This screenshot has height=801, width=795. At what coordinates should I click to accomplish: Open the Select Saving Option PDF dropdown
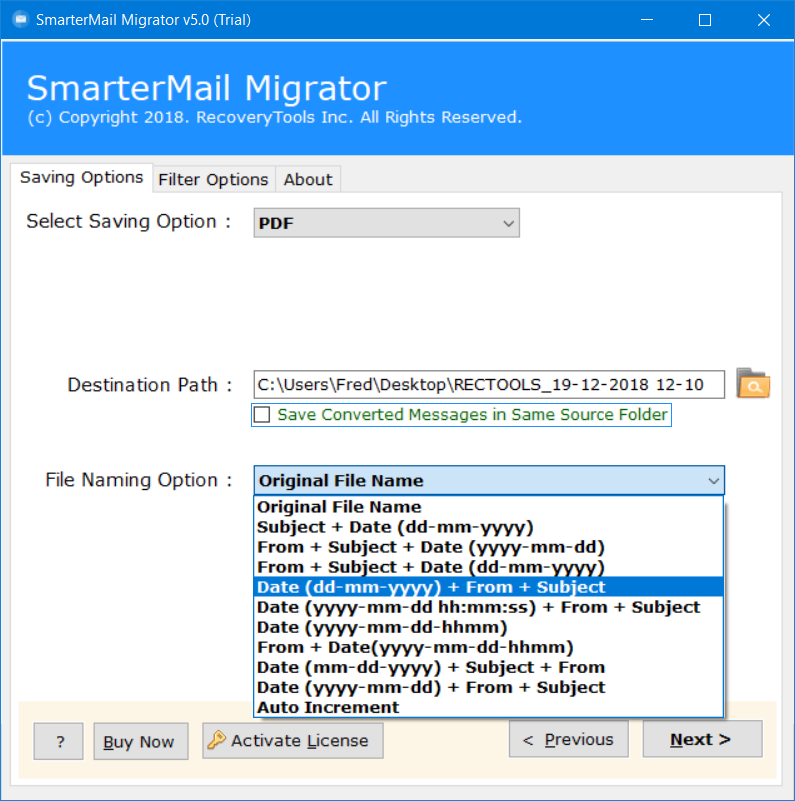386,223
